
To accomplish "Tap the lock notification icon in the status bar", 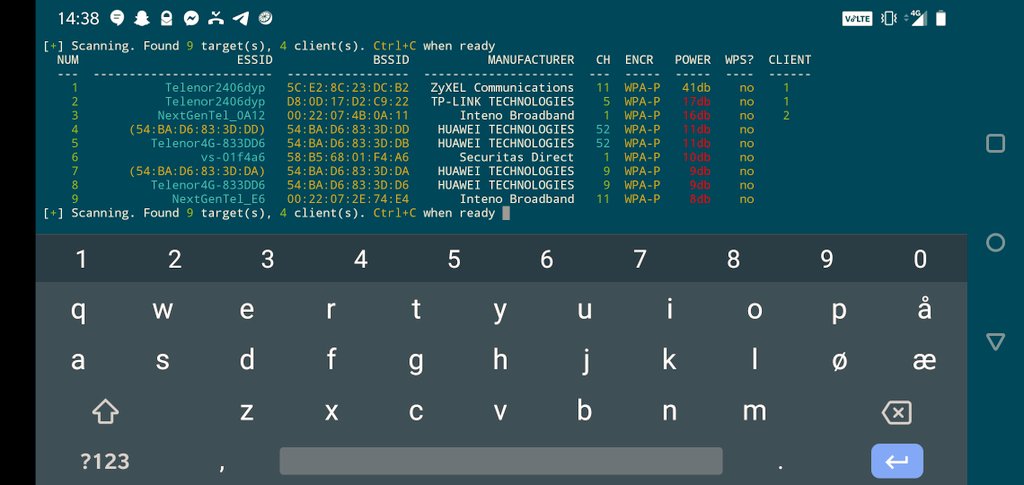I will [x=167, y=18].
